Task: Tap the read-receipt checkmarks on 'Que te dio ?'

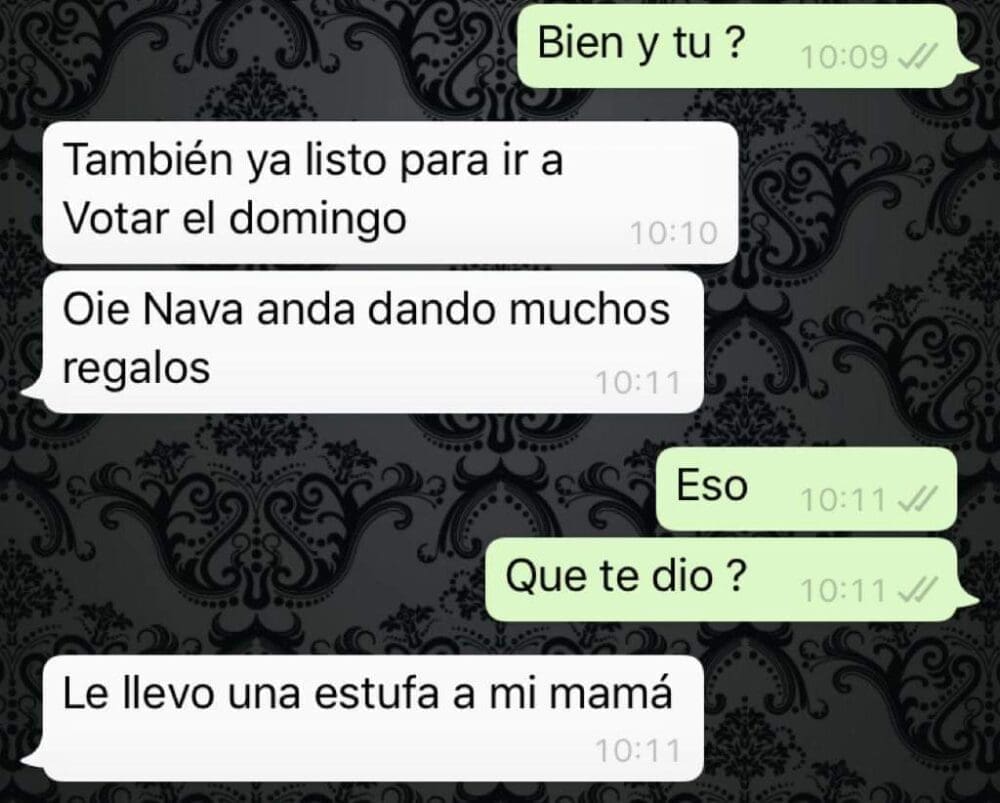Action: coord(917,591)
